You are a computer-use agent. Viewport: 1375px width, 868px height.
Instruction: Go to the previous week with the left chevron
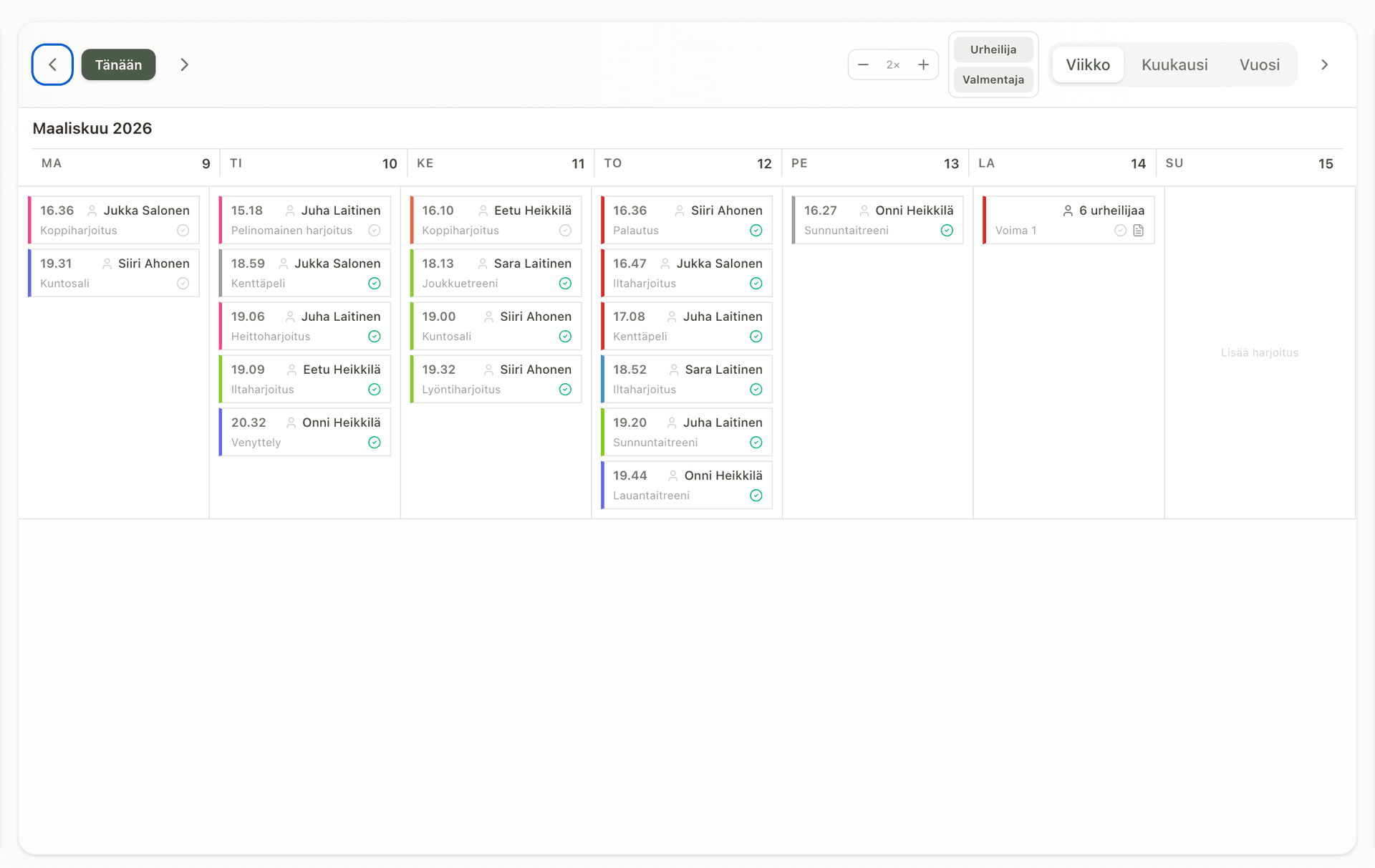[x=52, y=64]
